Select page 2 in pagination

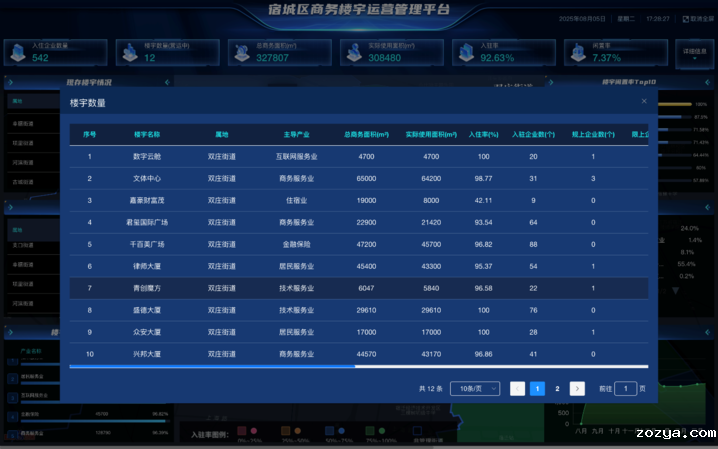[557, 388]
